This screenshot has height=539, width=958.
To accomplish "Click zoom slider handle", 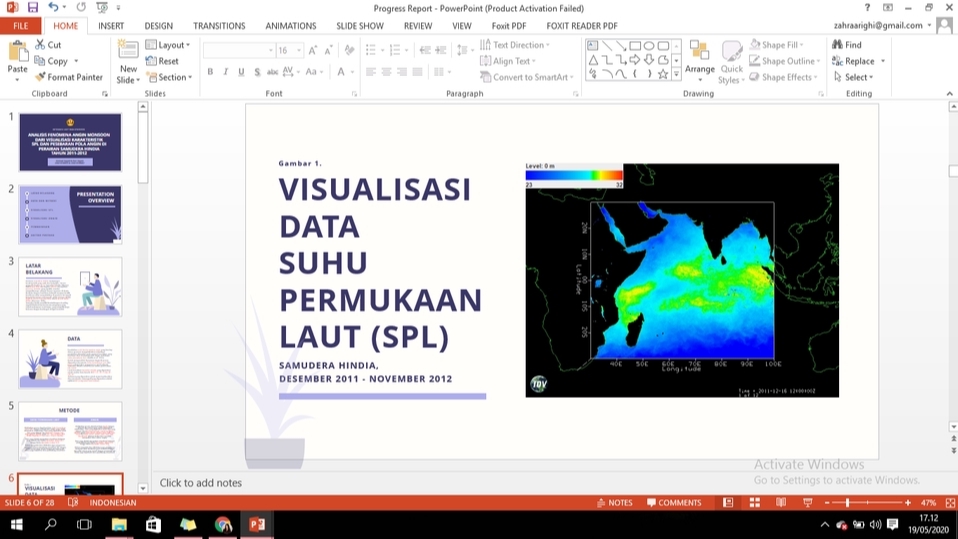I will point(847,502).
